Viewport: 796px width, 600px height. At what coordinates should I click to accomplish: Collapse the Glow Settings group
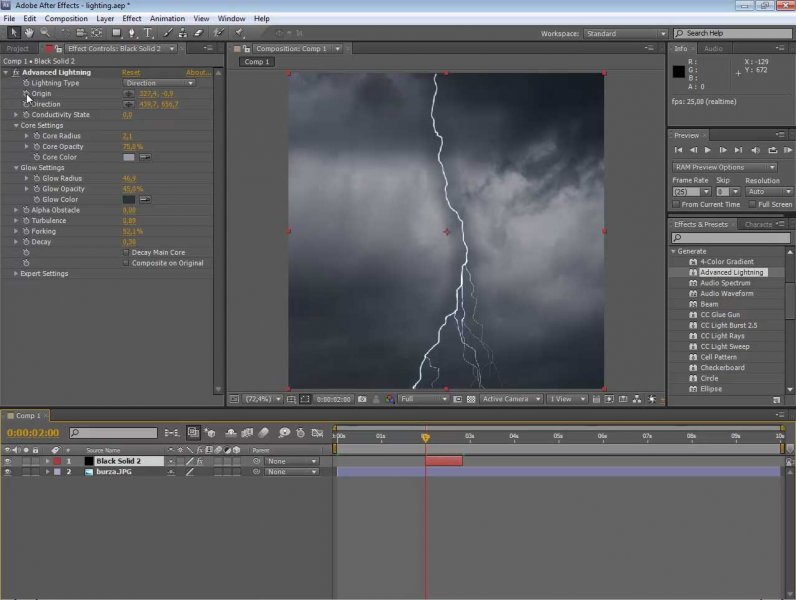(x=17, y=168)
